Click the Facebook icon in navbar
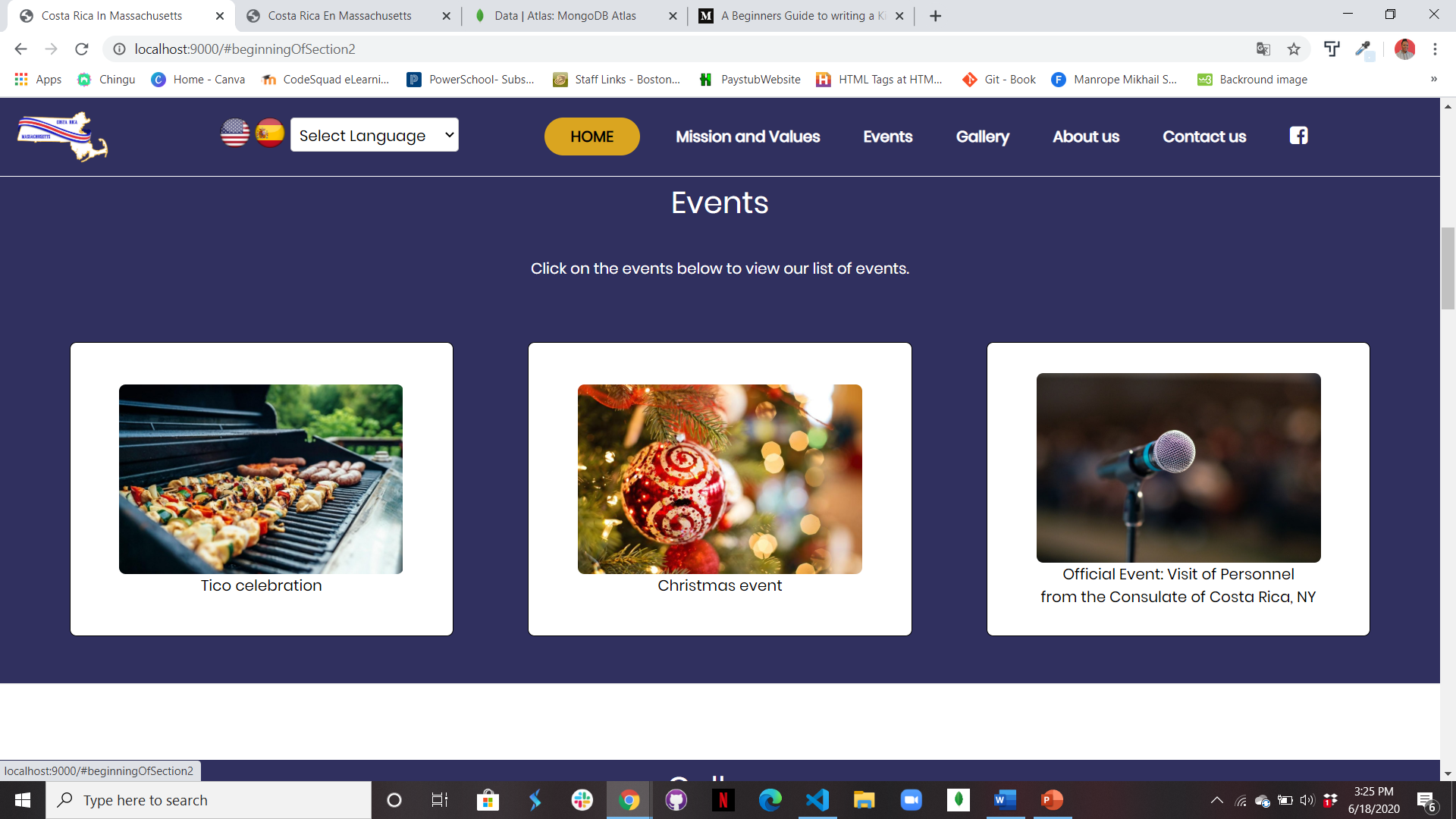 (x=1298, y=136)
